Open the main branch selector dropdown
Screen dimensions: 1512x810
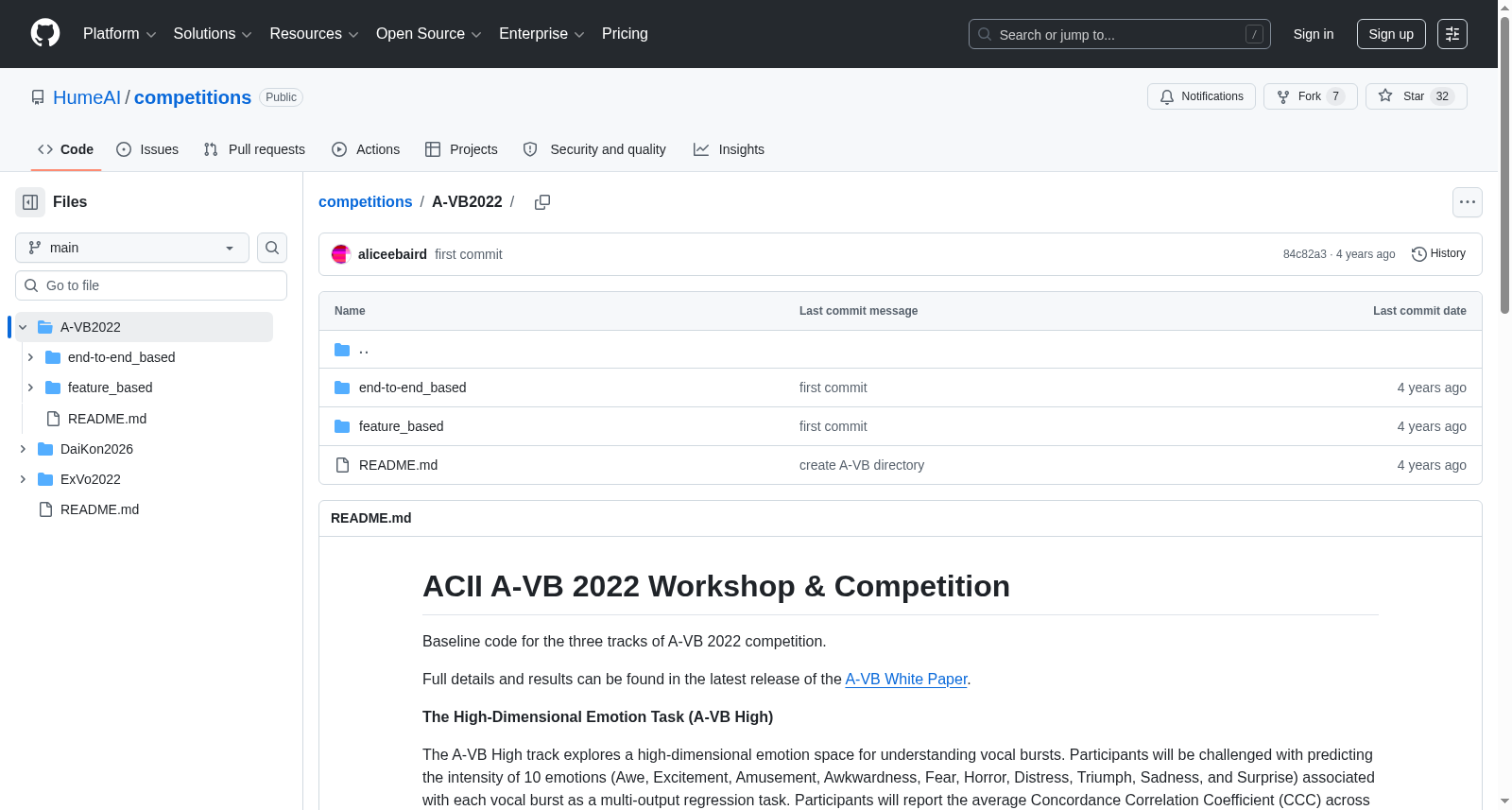[x=132, y=248]
